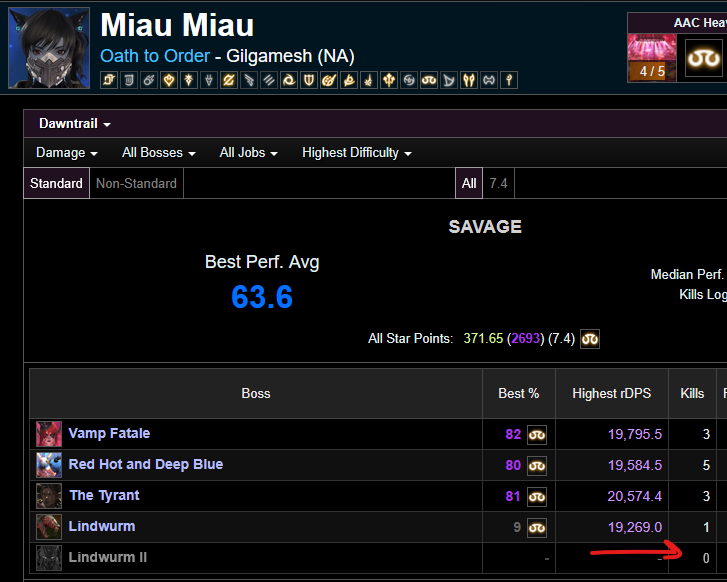Select the Dancer job icon
This screenshot has width=727, height=582.
click(x=169, y=80)
